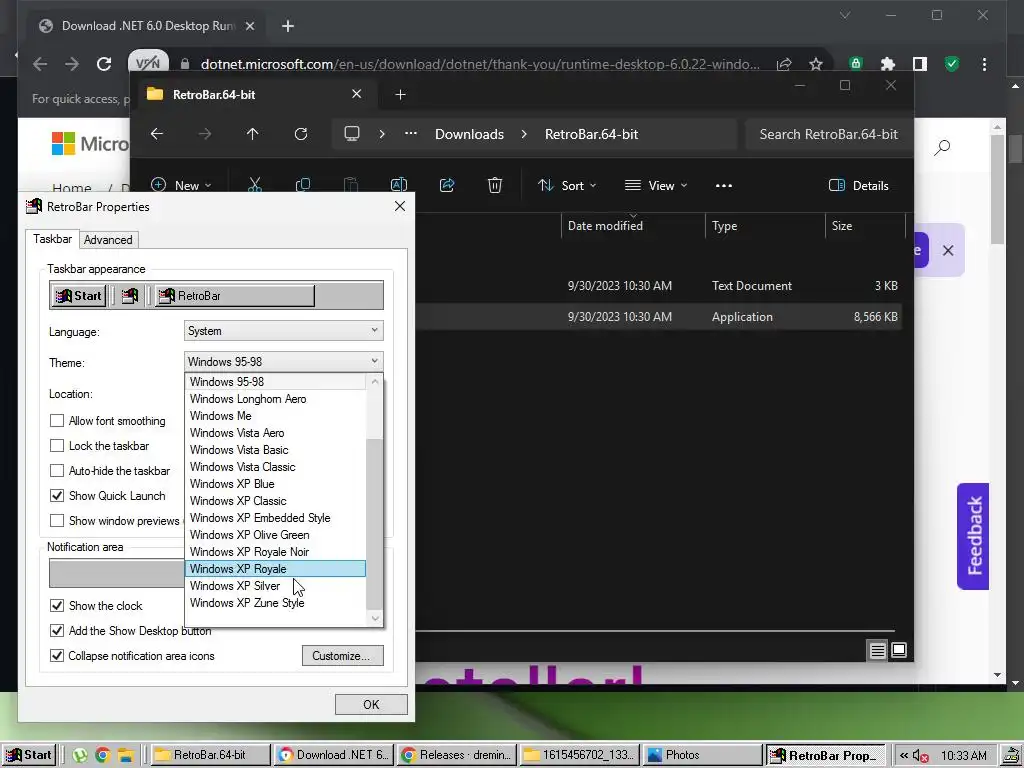Reload the Chrome page
Viewport: 1024px width, 768px height.
tap(104, 64)
